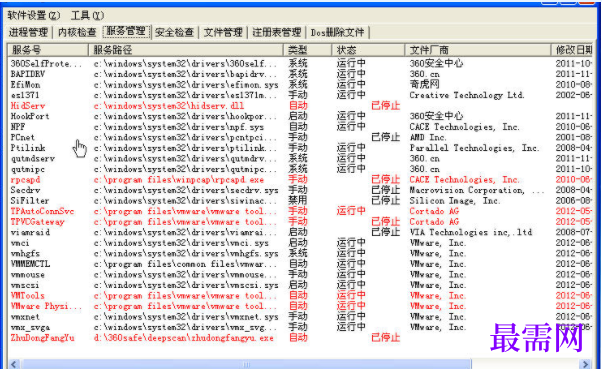Select the HookPort service row

pos(301,116)
